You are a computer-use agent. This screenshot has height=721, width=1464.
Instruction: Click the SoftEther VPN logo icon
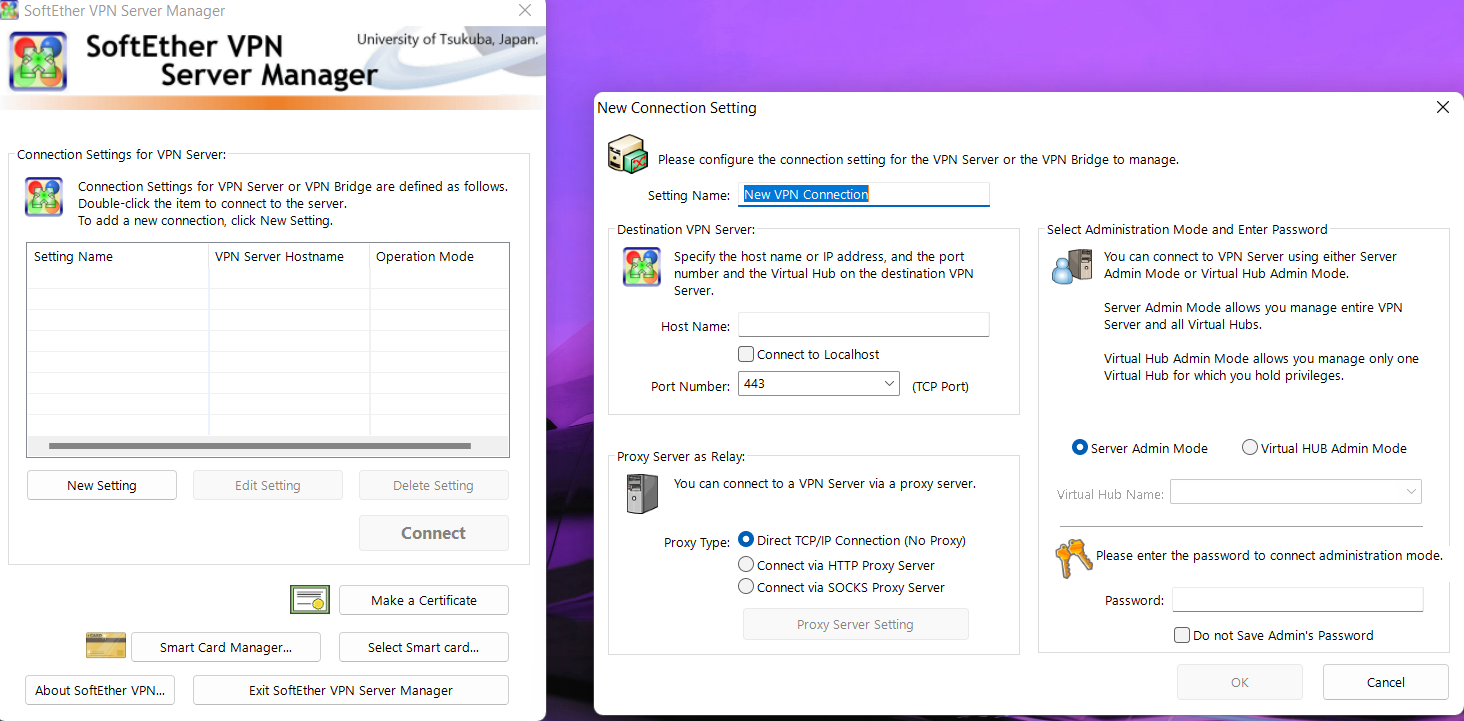coord(37,60)
